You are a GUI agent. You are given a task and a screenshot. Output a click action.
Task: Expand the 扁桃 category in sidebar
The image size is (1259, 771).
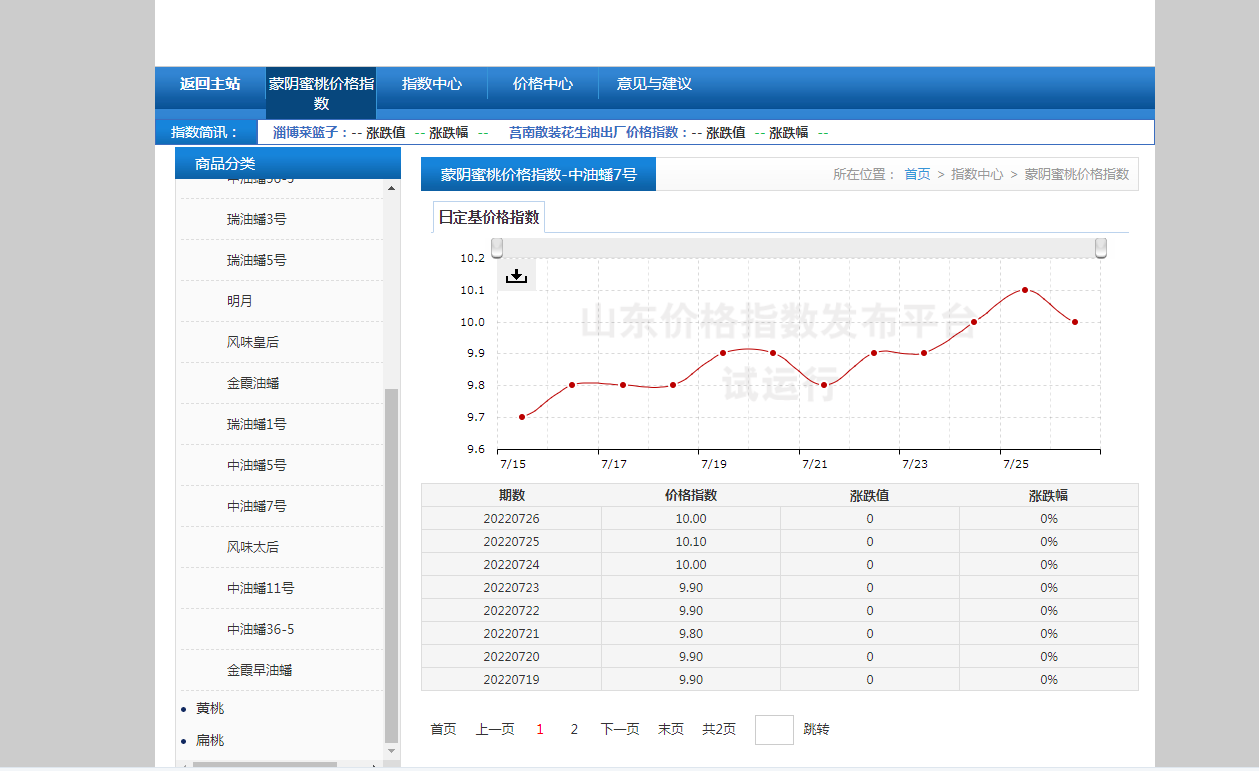[x=210, y=740]
